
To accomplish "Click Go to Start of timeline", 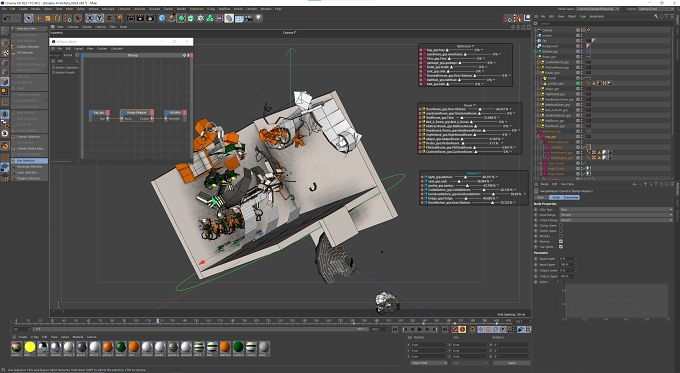I will click(395, 330).
